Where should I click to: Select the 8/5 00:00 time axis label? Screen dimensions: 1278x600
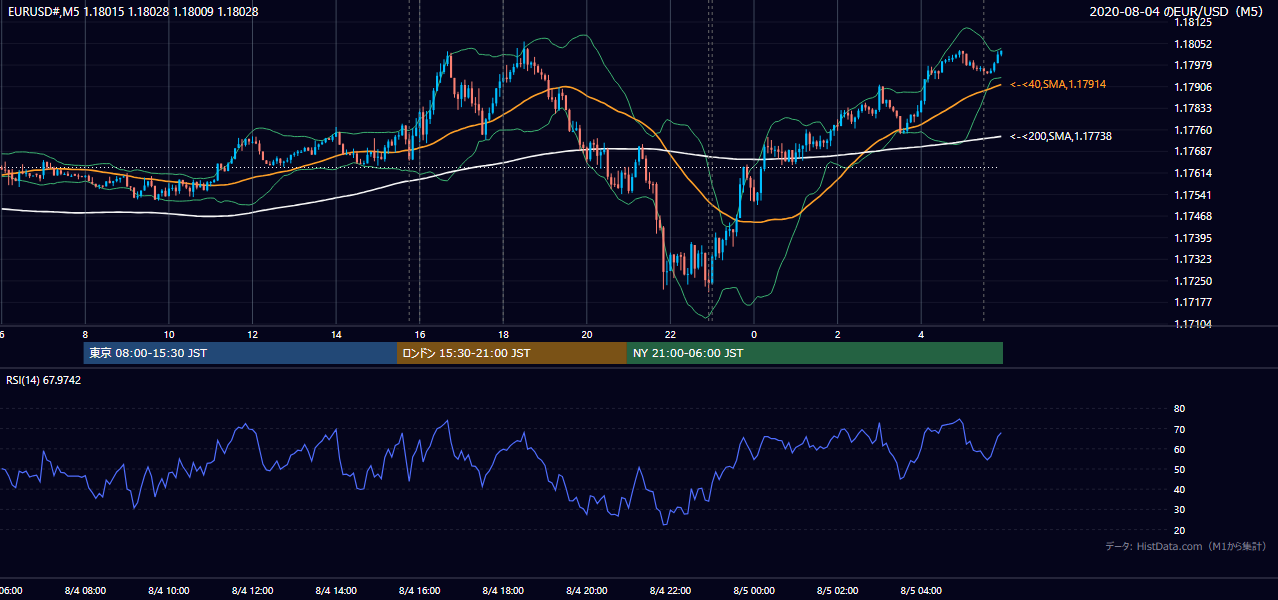click(752, 590)
